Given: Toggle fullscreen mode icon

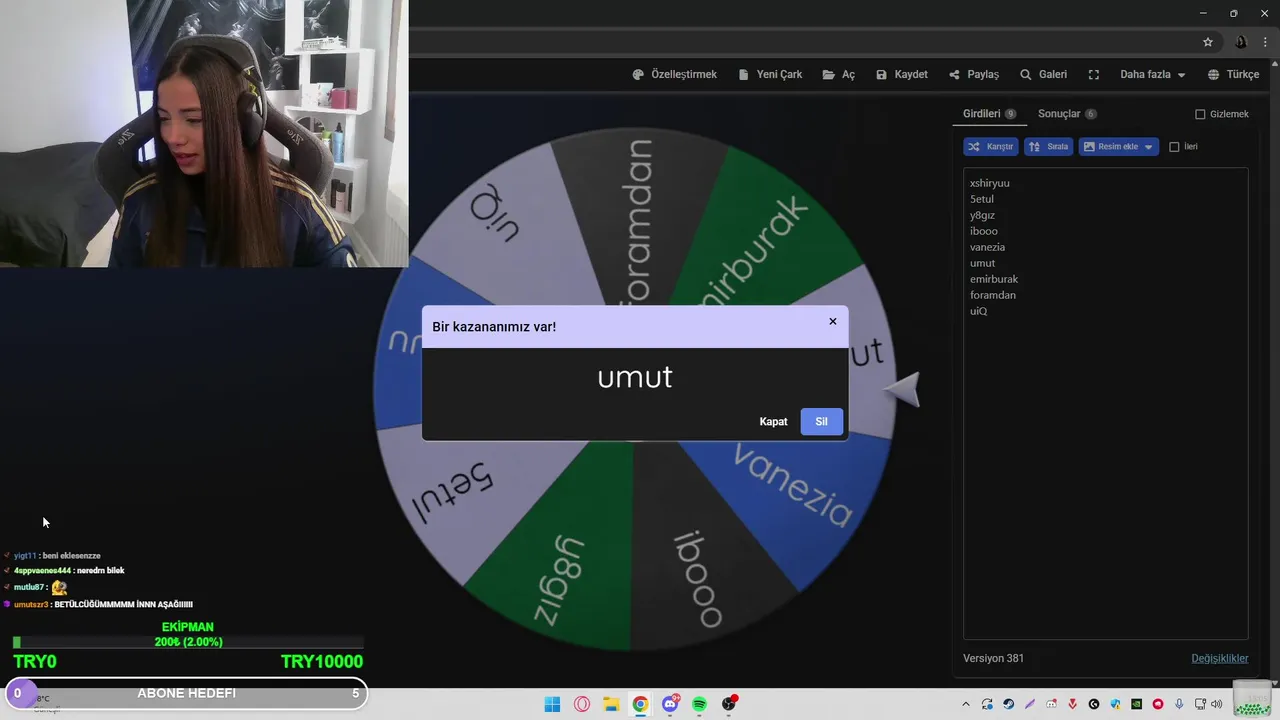Looking at the screenshot, I should click(x=1094, y=75).
